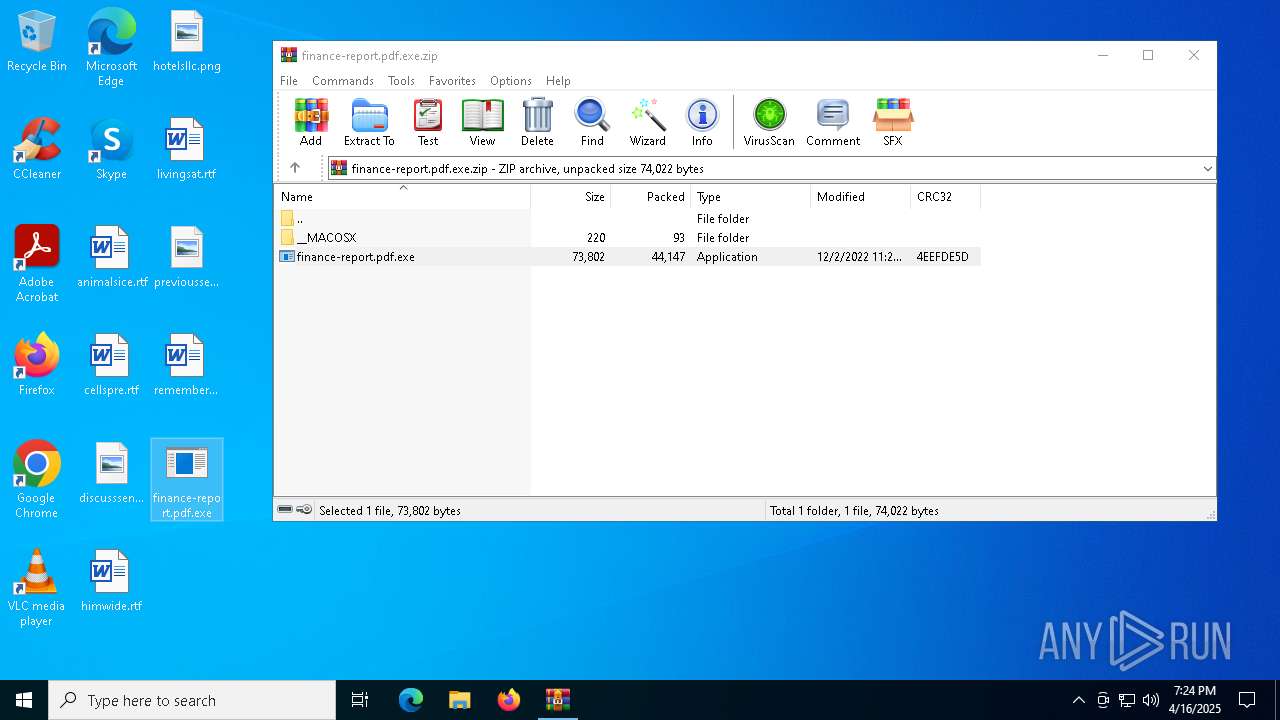Select finance-report.pdf.exe desktop file
Image resolution: width=1280 pixels, height=720 pixels.
[x=187, y=480]
